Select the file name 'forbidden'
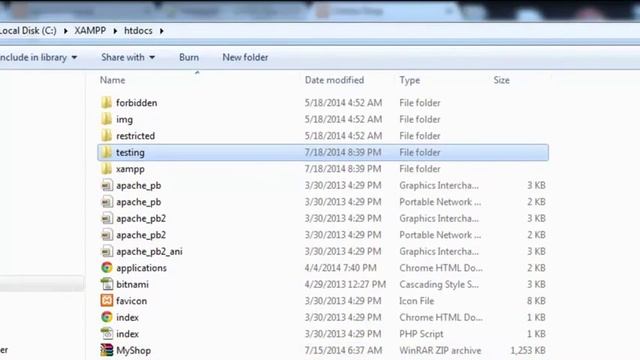The width and height of the screenshot is (640, 360). [136, 103]
